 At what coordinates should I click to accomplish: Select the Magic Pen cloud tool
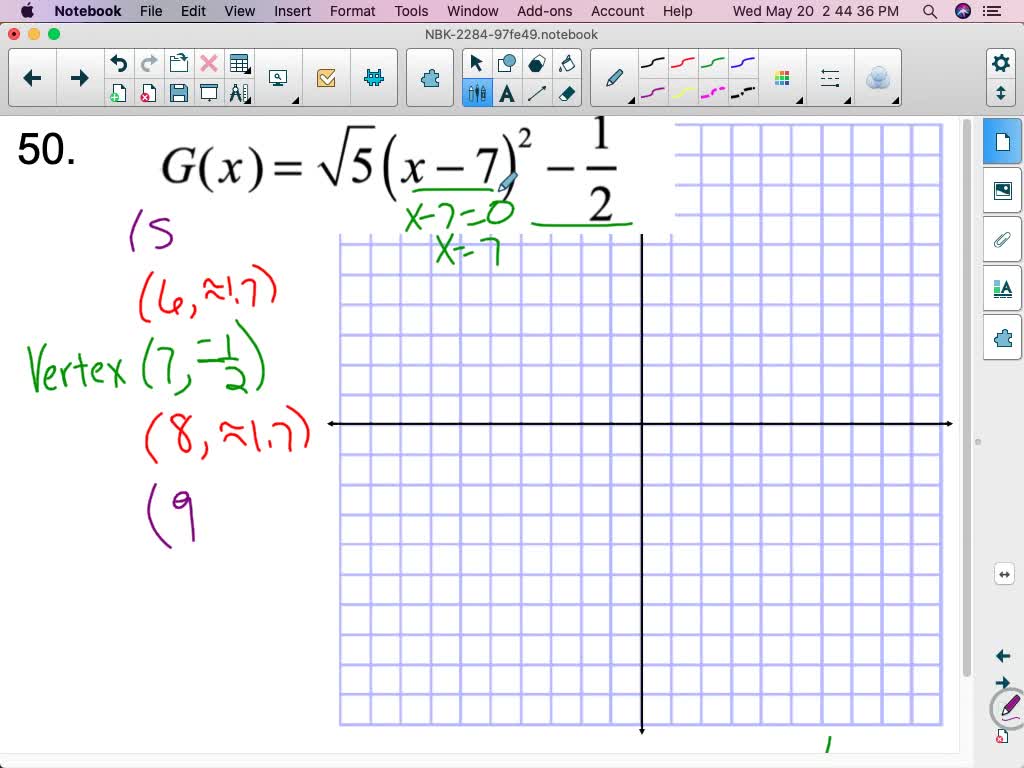(x=879, y=77)
